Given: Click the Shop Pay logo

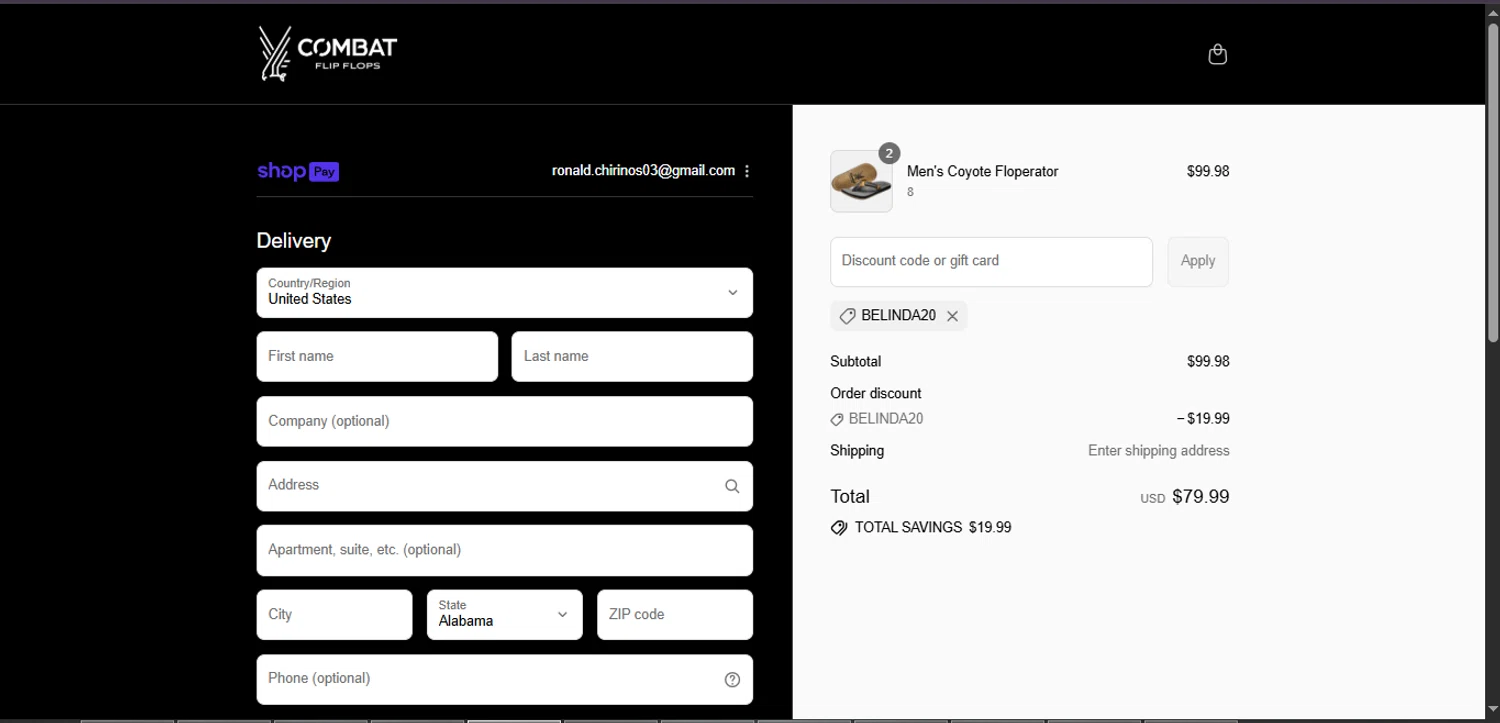Looking at the screenshot, I should pyautogui.click(x=298, y=171).
